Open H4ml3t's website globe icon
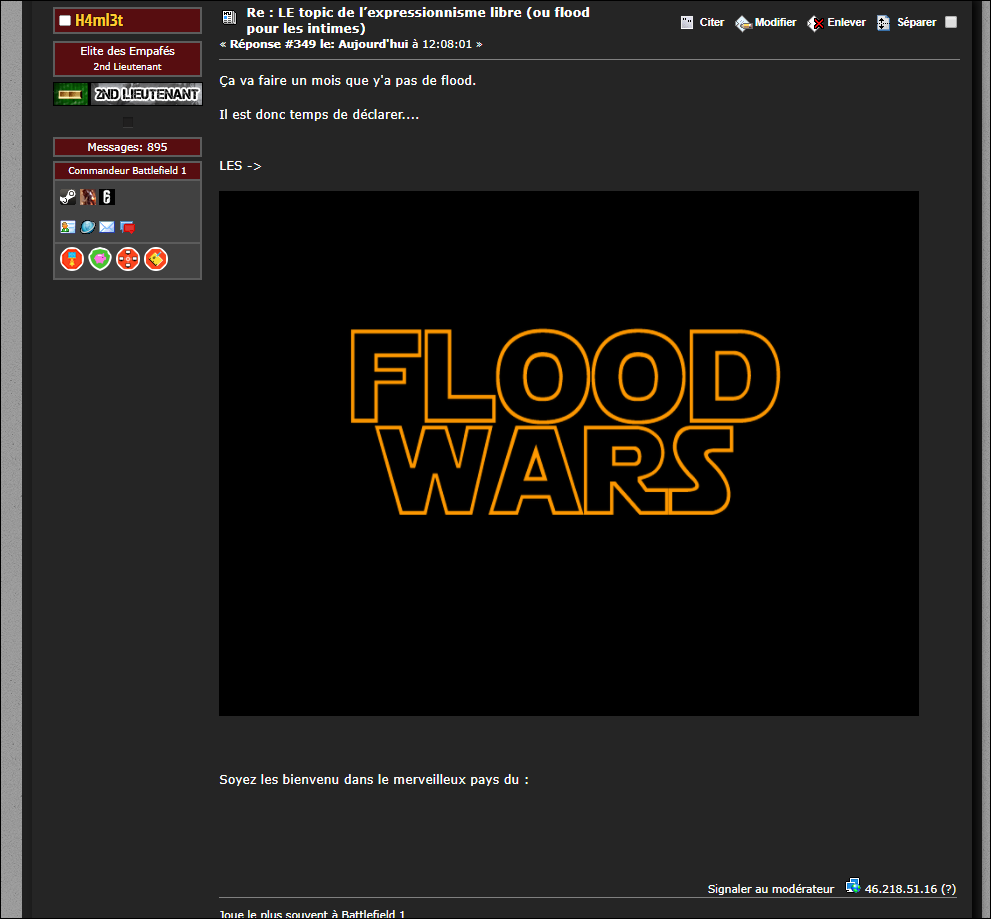The image size is (991, 919). (x=87, y=227)
